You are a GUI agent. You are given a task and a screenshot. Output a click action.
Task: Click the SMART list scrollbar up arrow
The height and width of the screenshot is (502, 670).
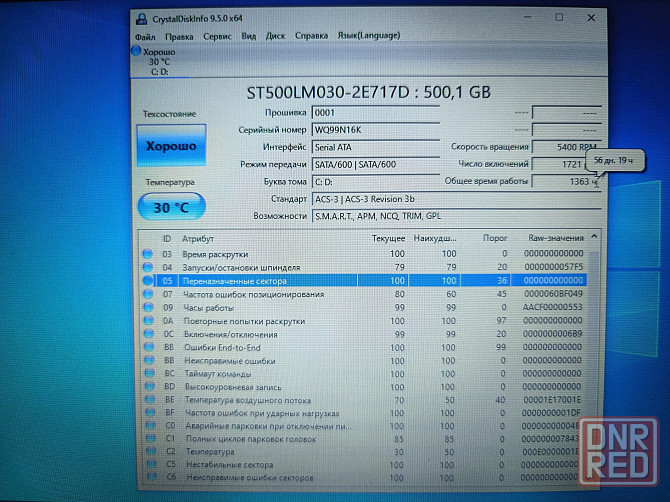point(594,237)
